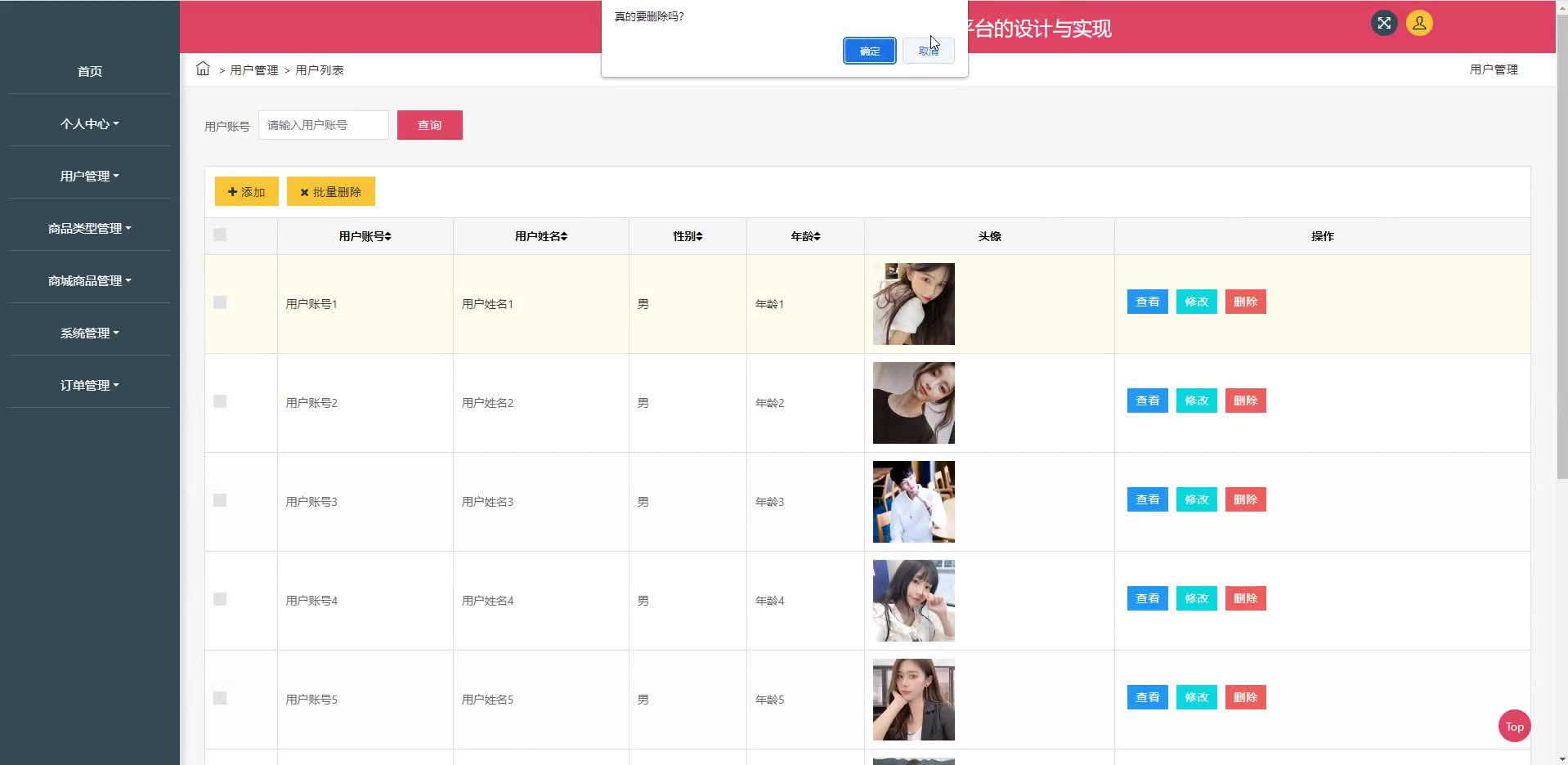This screenshot has height=765, width=1568.
Task: Click the round Top back-to-top button
Action: 1515,726
